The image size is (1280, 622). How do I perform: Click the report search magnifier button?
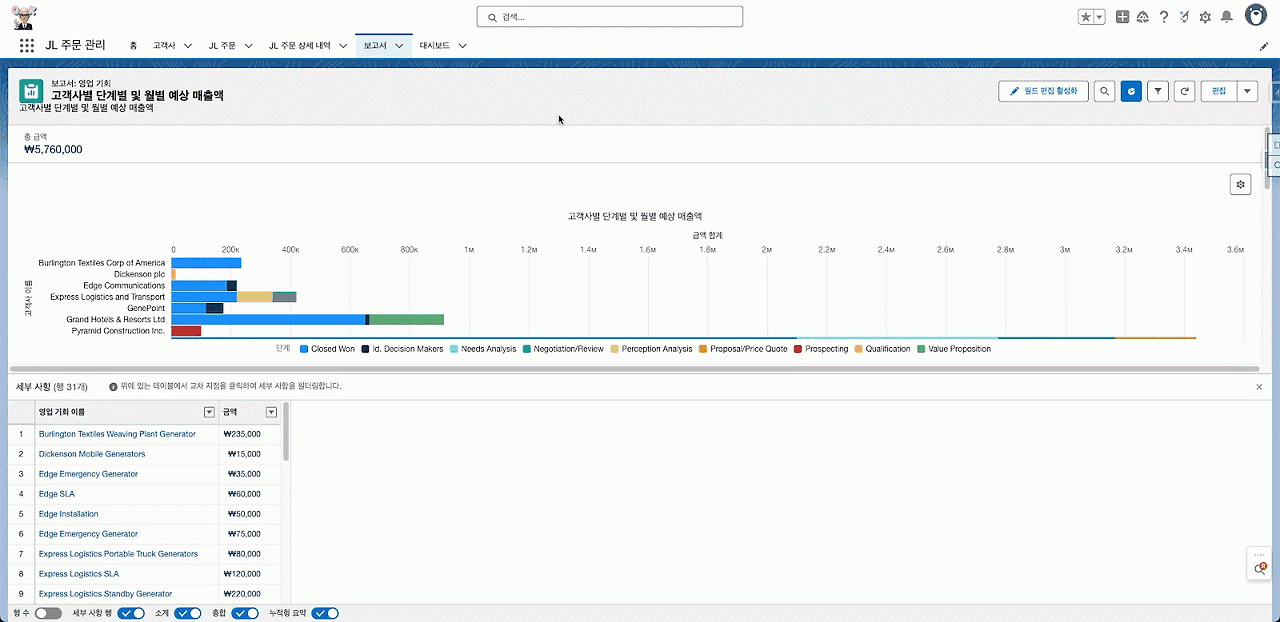point(1105,91)
